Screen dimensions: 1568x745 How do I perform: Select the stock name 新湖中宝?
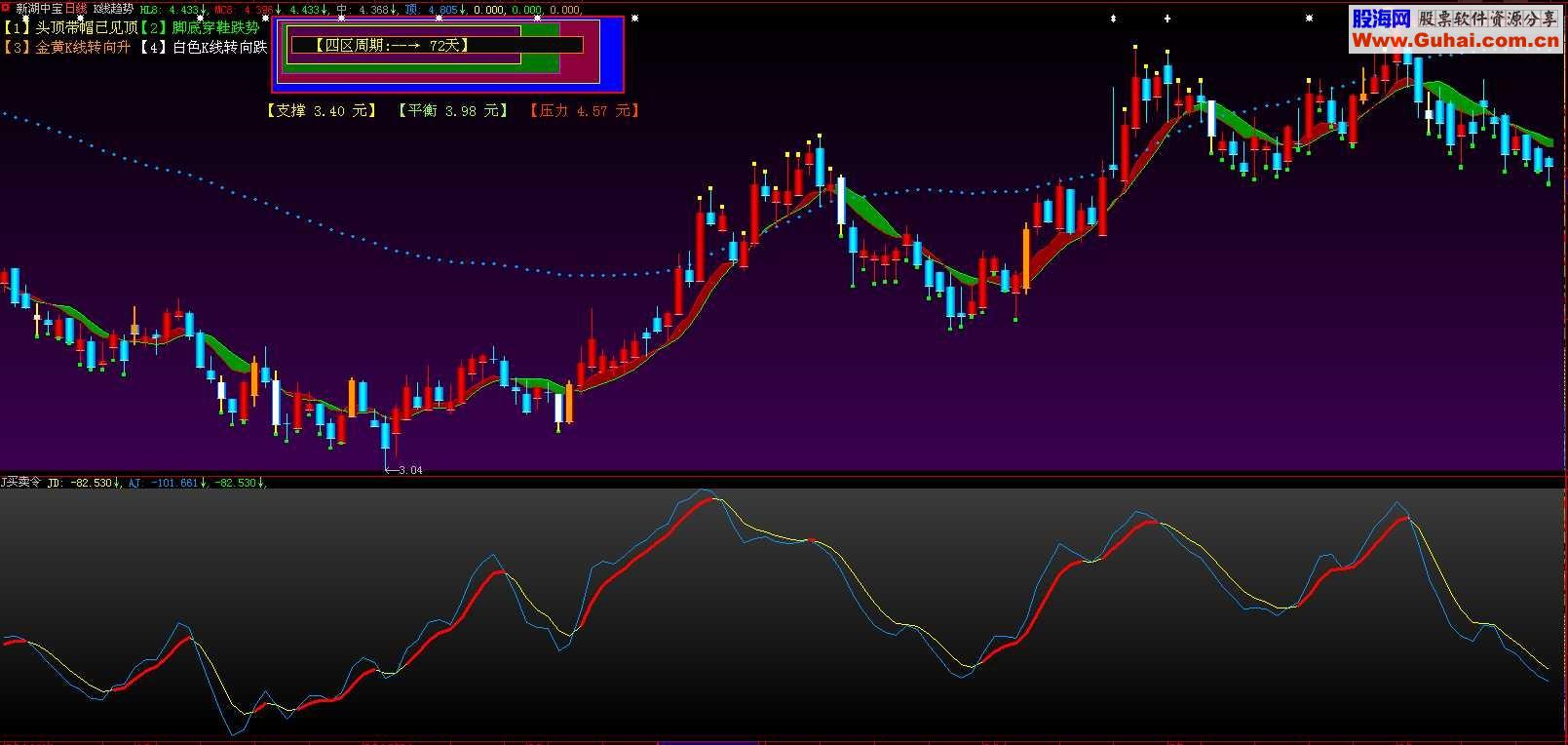39,9
